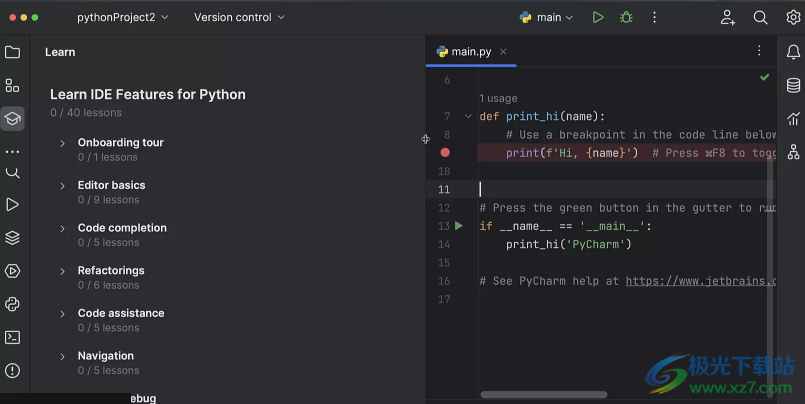Screen dimensions: 805x404
Task: Open the Services tool window icon
Action: 12,271
